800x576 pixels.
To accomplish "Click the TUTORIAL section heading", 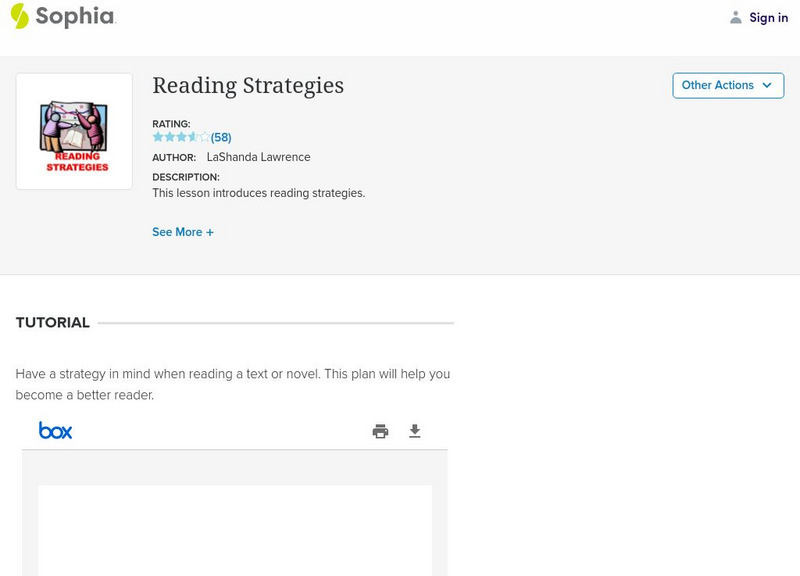I will (53, 323).
